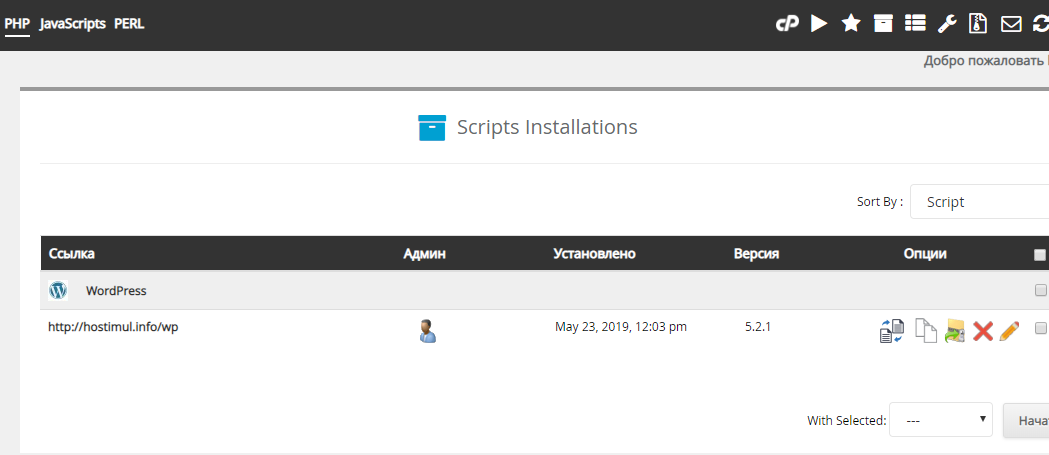
Task: Click the play (demo) icon in top bar
Action: 819,24
